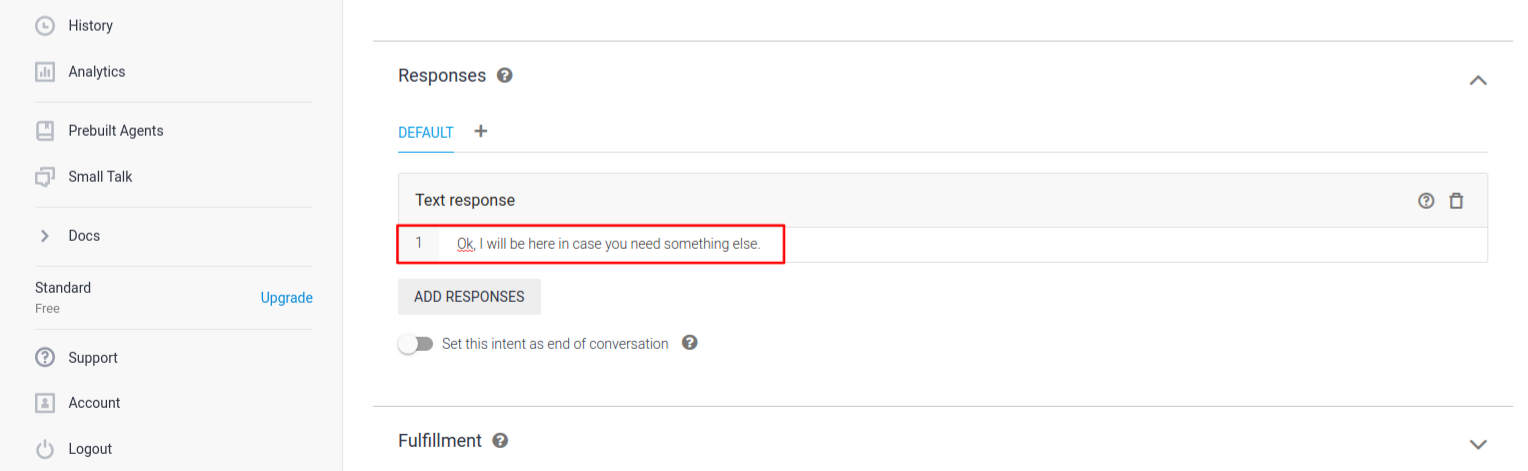
Task: Click the Analytics chart icon
Action: click(x=44, y=72)
